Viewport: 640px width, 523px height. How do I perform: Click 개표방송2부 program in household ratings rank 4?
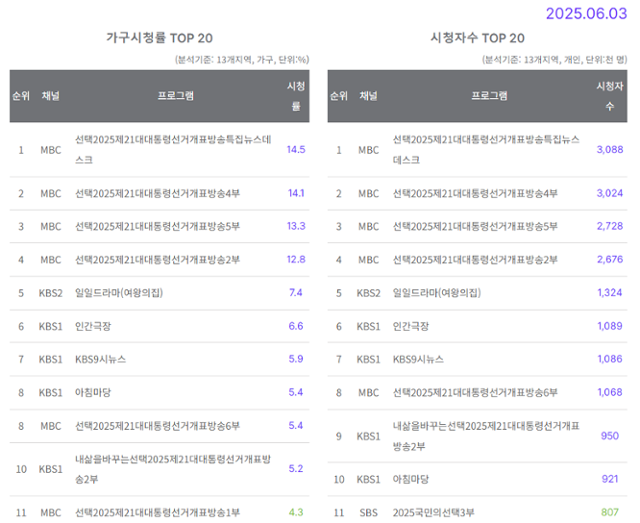tap(158, 260)
